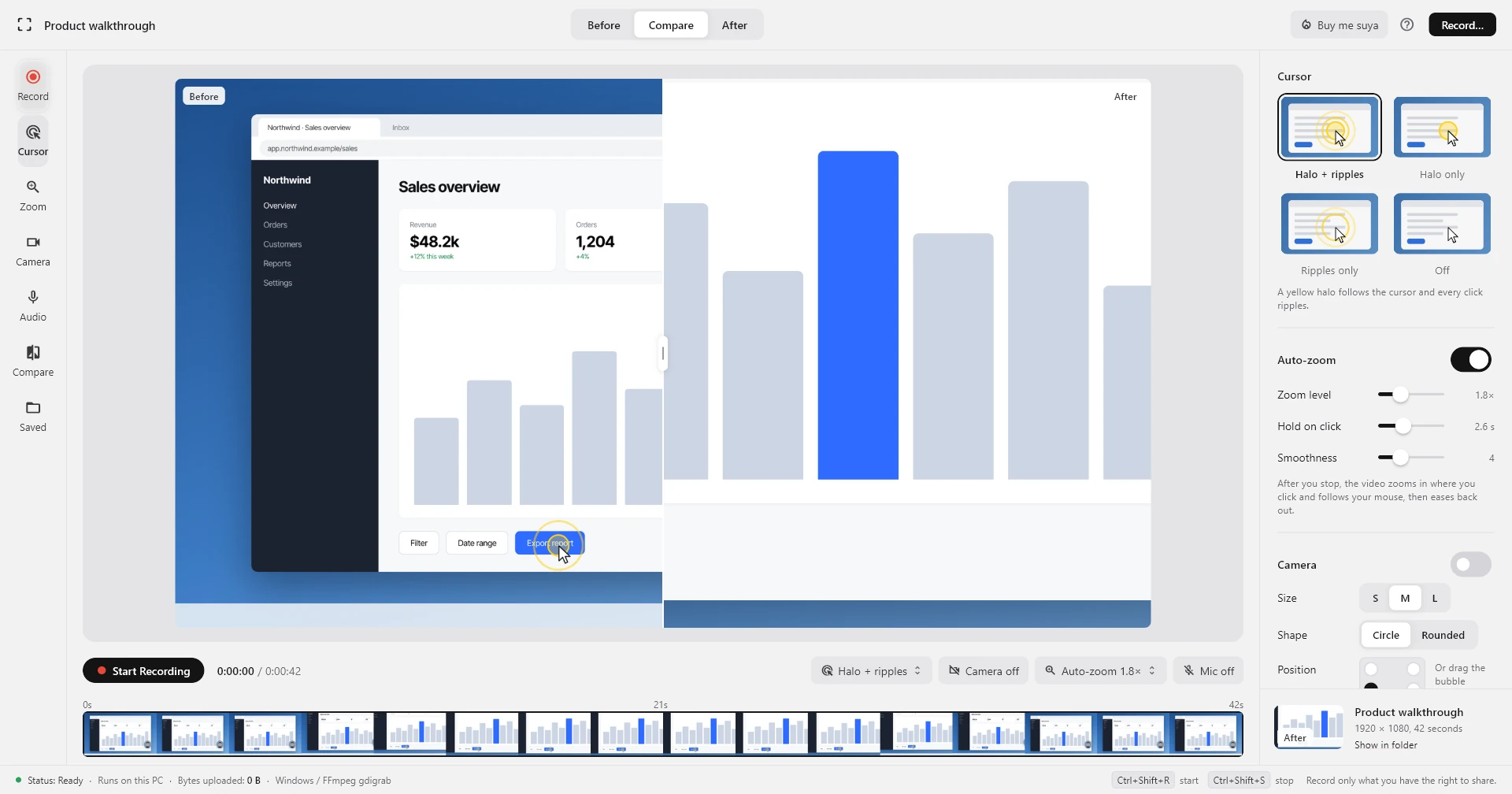This screenshot has width=1512, height=794.
Task: Click the before/after divider handle in preview
Action: [x=663, y=354]
